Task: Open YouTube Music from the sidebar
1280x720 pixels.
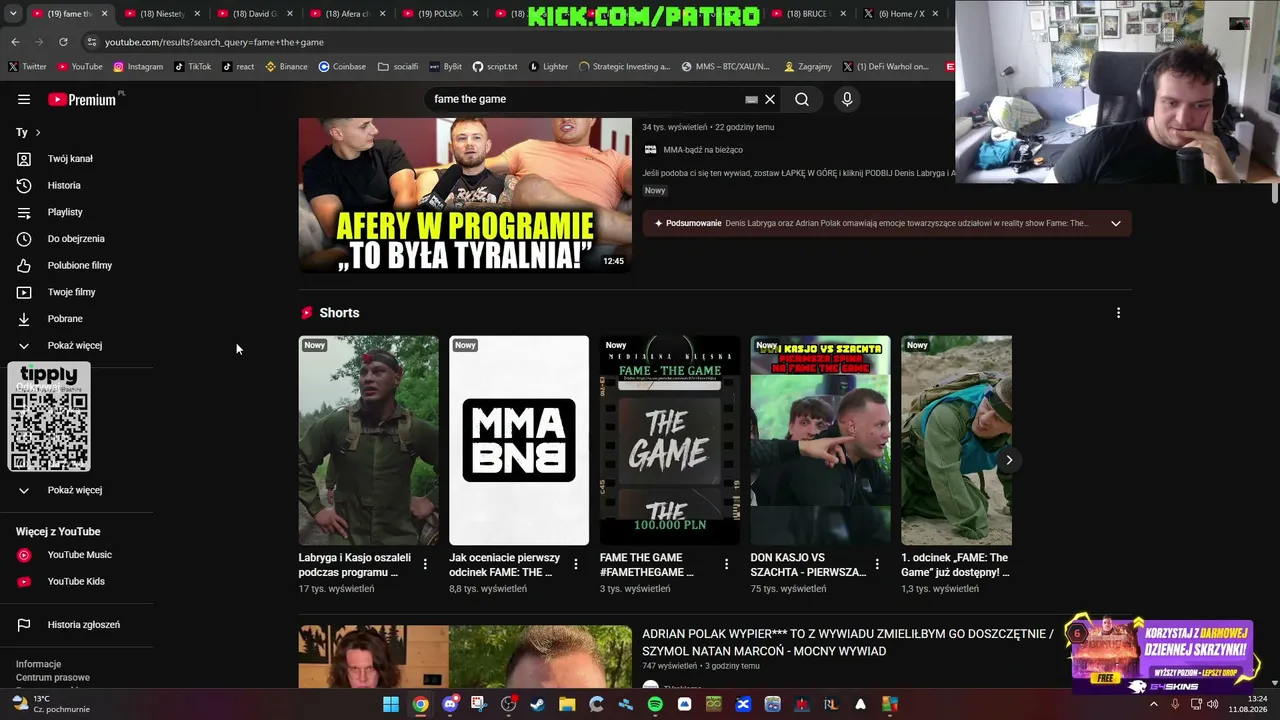Action: coord(79,555)
